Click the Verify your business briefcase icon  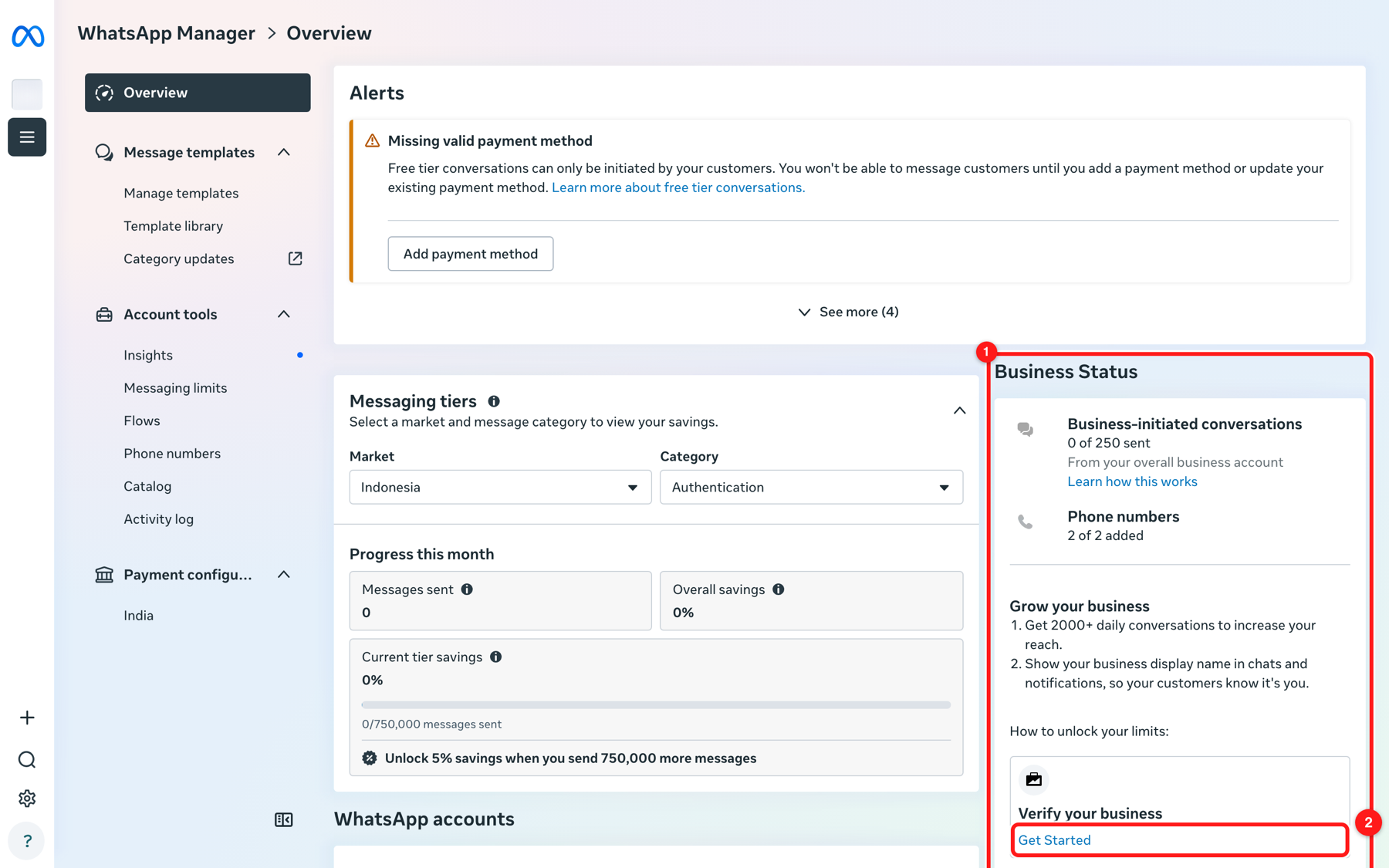[x=1034, y=779]
